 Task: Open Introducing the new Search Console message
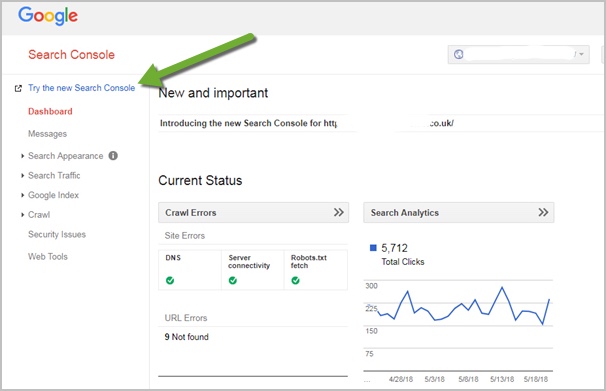pos(306,123)
